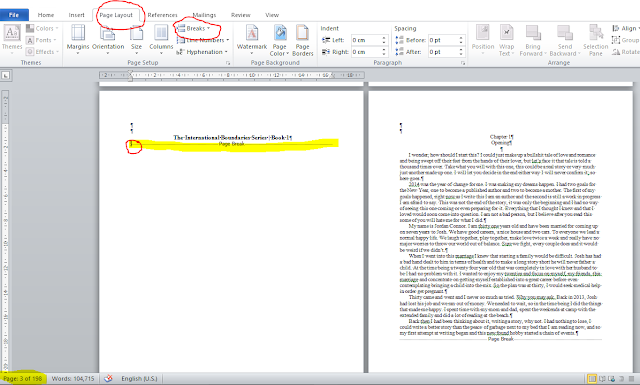The image size is (640, 385).
Task: Click the Page Borders button
Action: pos(302,39)
